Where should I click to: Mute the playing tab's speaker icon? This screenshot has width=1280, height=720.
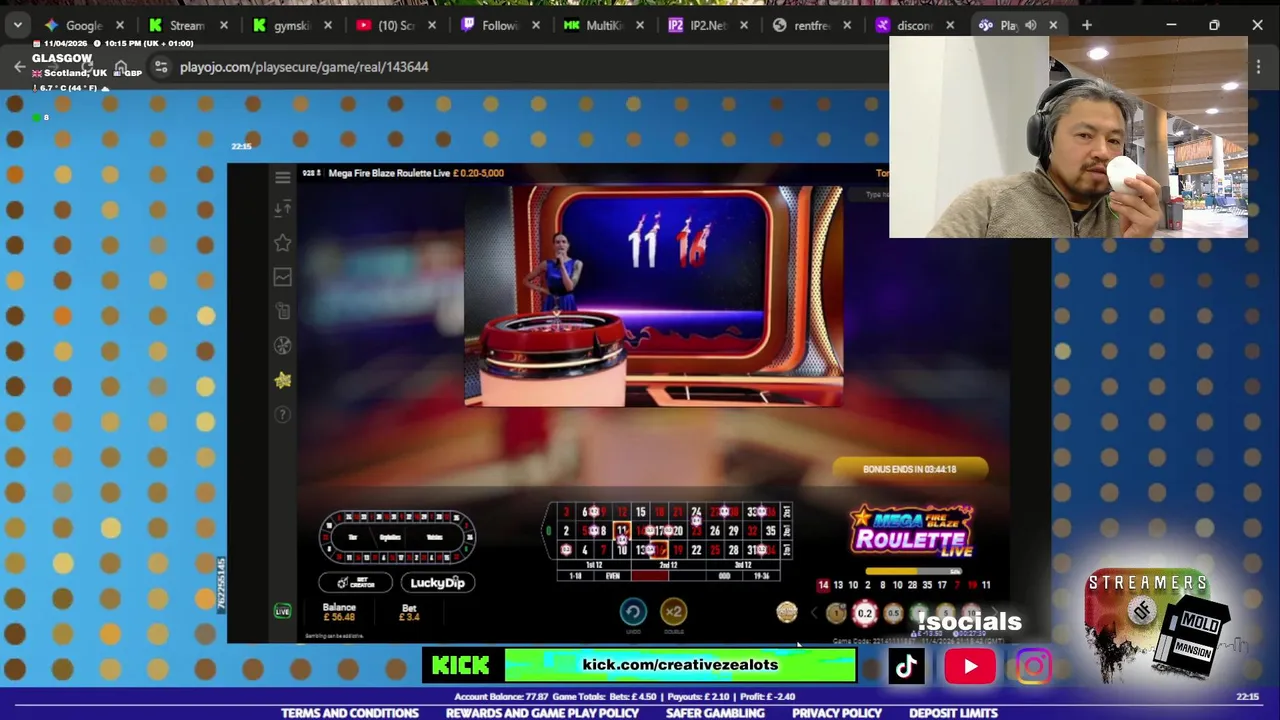click(x=1031, y=25)
